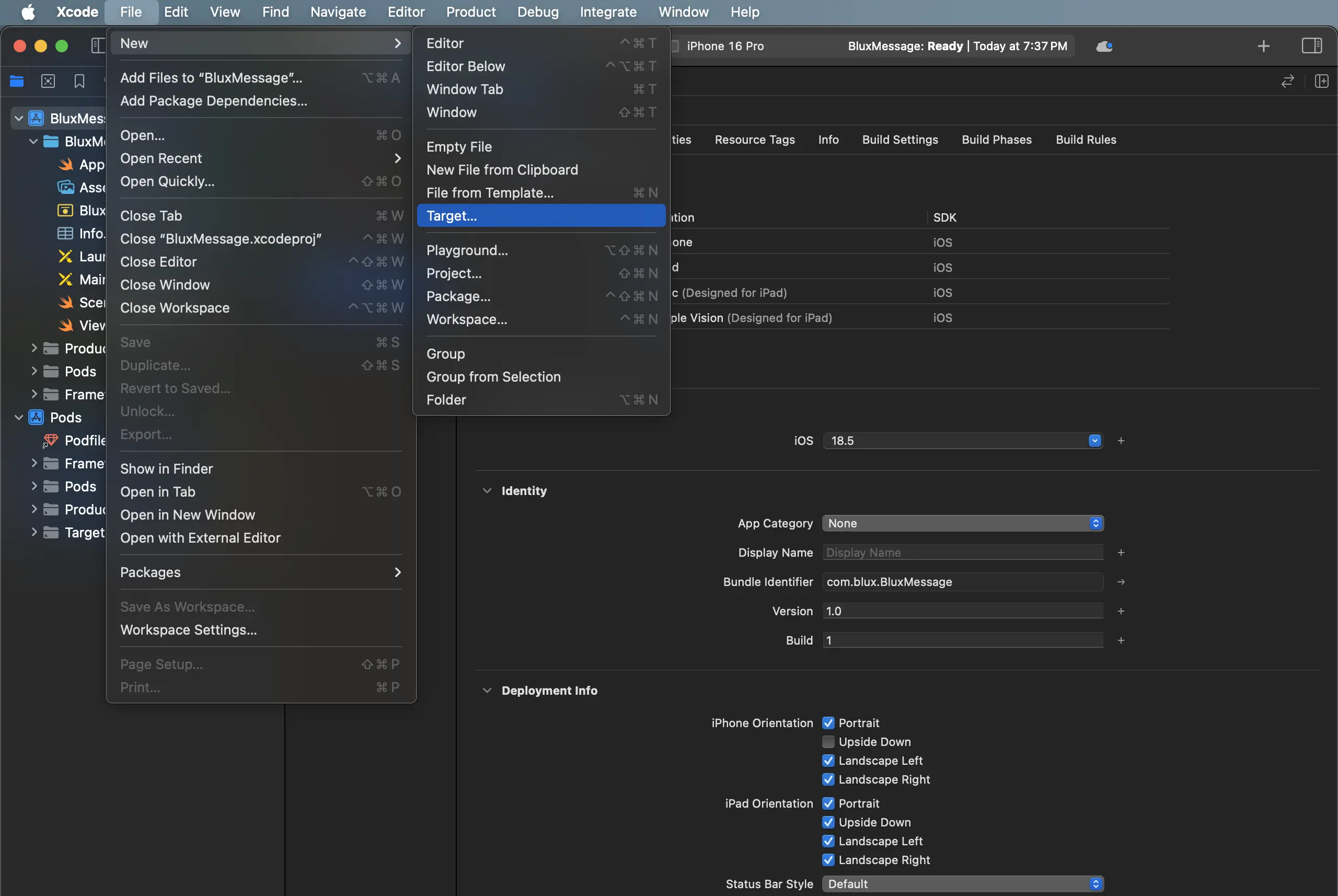
Task: Click the Version 1.0 input field
Action: 963,611
